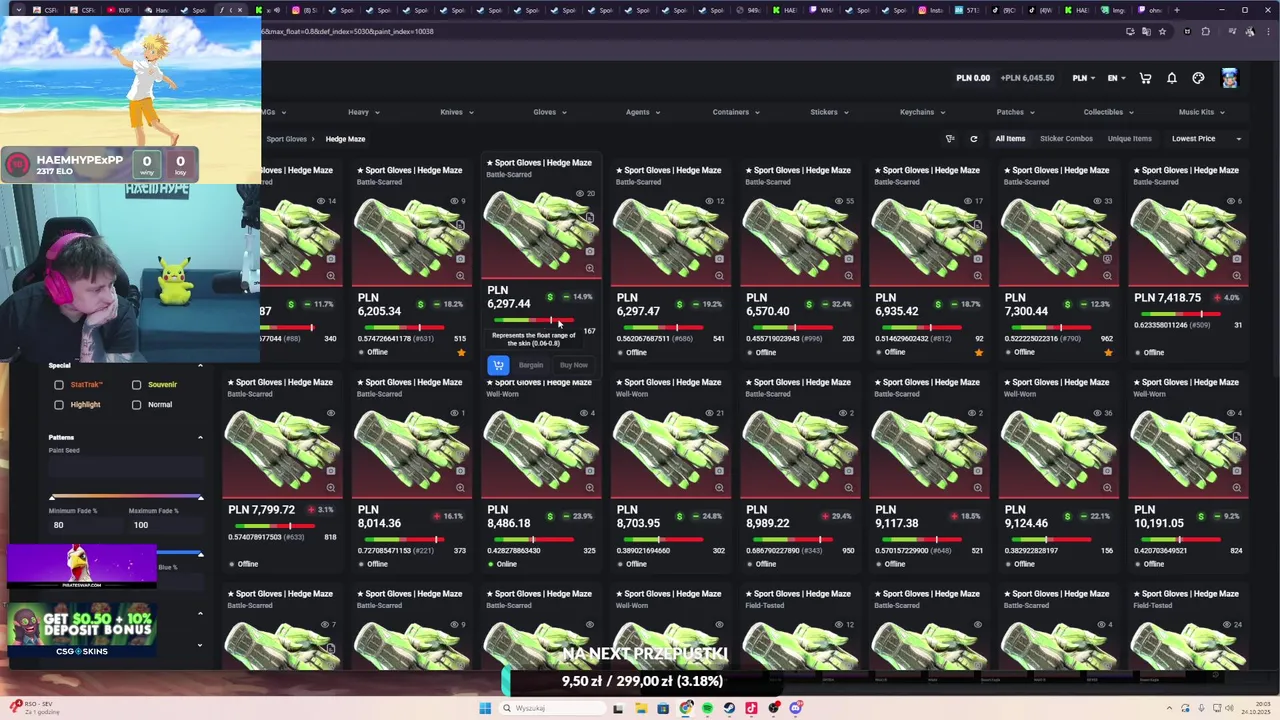The image size is (1280, 720).
Task: Click the right fade range slider handle
Action: [x=200, y=497]
